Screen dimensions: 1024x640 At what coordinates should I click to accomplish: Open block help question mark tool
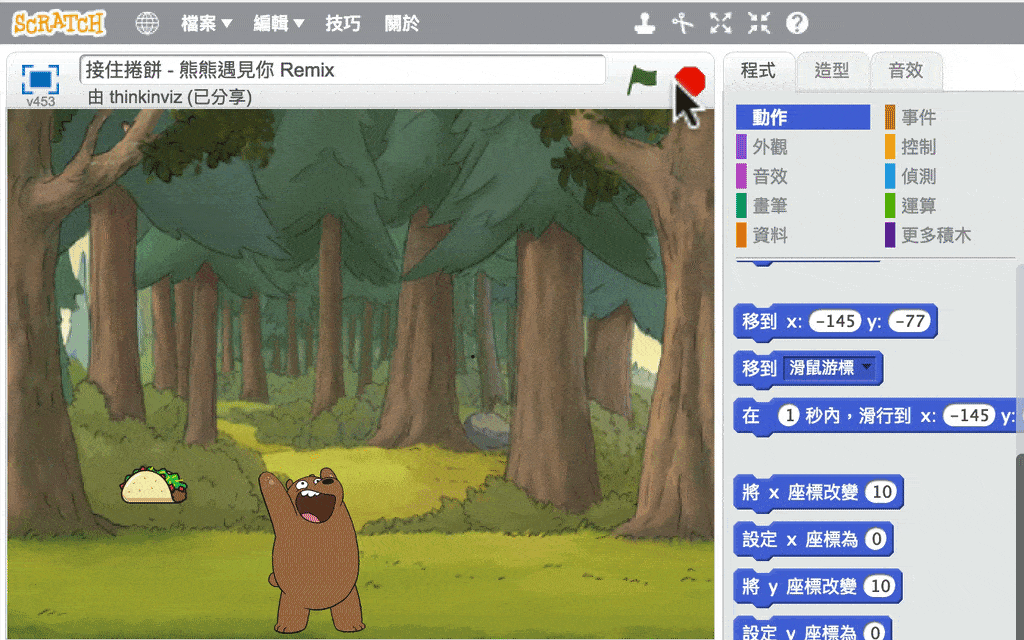tap(797, 24)
